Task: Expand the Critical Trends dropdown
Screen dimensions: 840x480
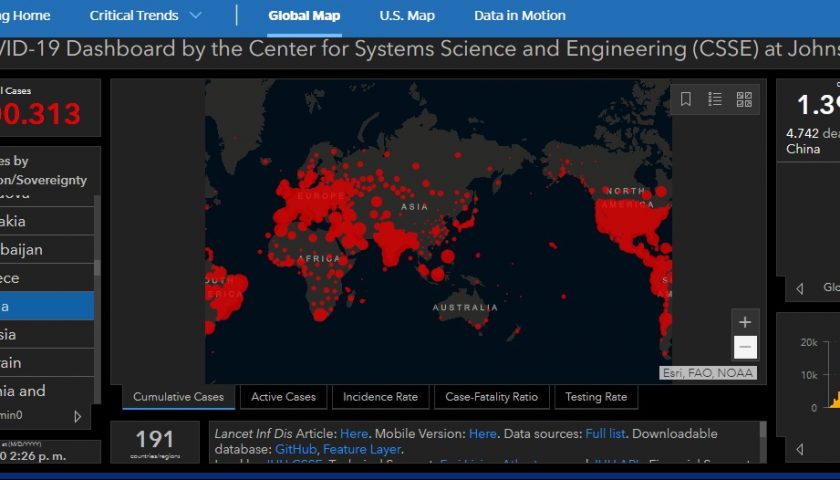Action: click(195, 16)
